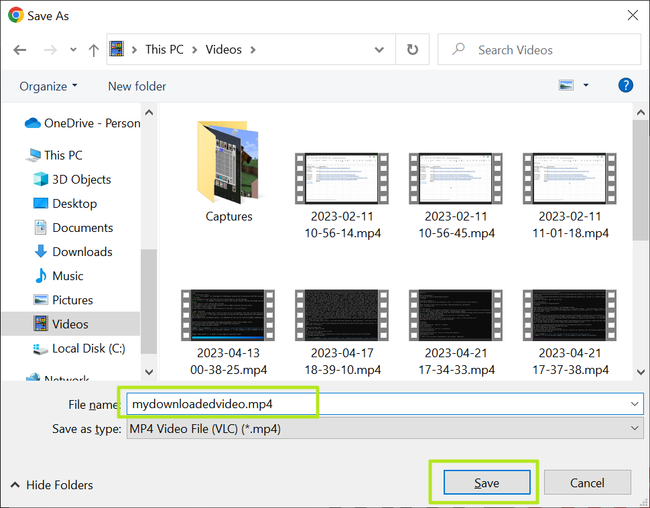Expand the chevron after Videos in path
Viewport: 650px width, 508px height.
pyautogui.click(x=253, y=50)
